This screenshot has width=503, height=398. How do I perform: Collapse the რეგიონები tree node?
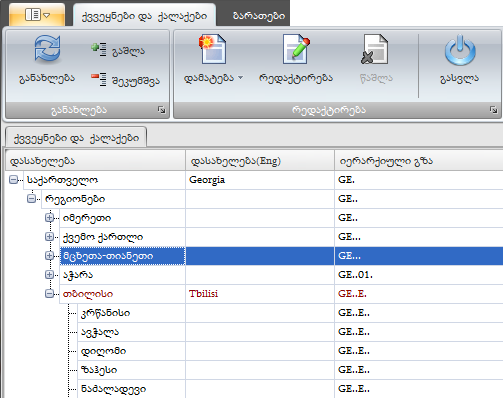[31, 199]
